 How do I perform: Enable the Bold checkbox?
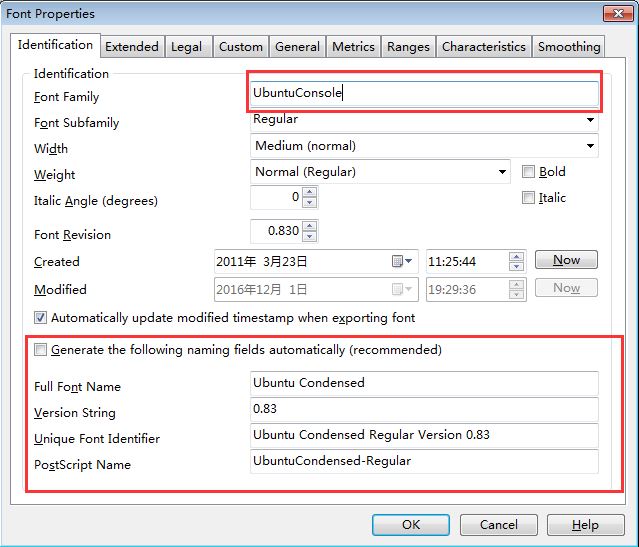pos(529,172)
